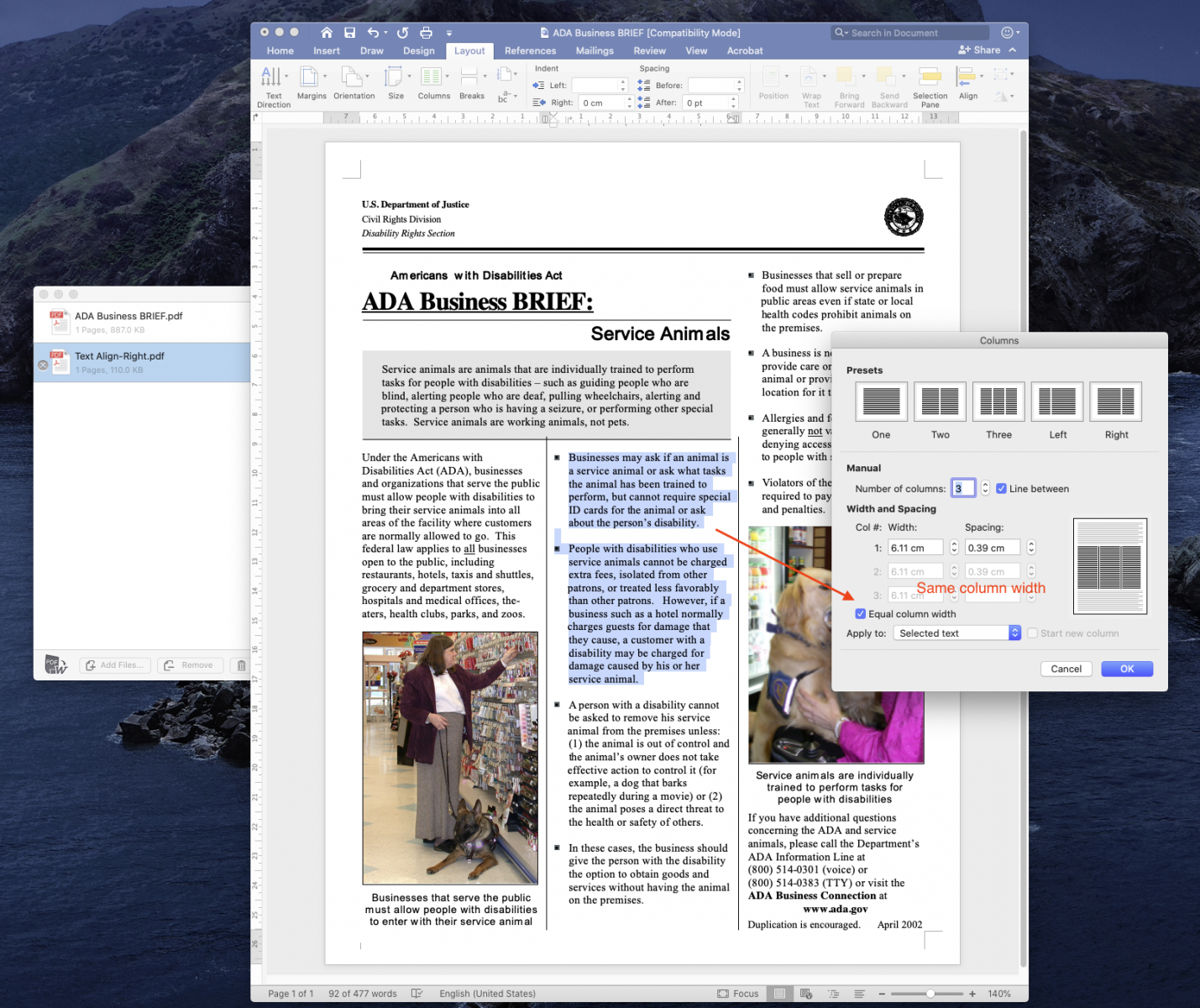Image resolution: width=1200 pixels, height=1008 pixels.
Task: Click the Number of columns input field
Action: coord(963,488)
